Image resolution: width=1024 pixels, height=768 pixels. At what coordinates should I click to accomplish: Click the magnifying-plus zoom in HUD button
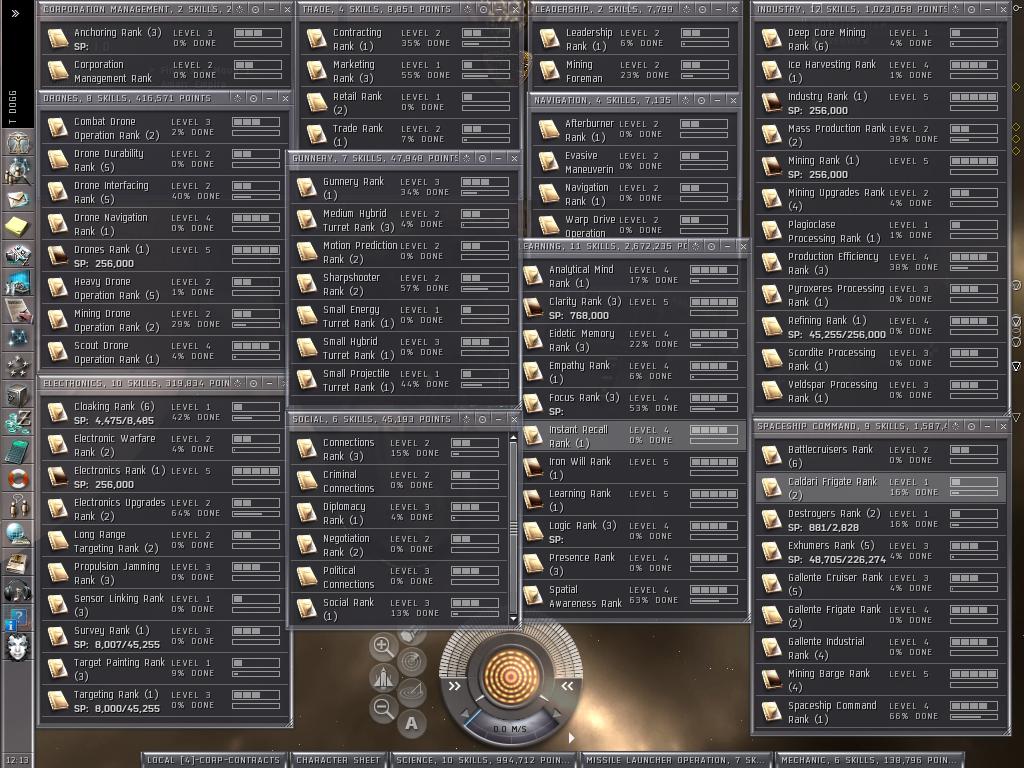click(383, 647)
